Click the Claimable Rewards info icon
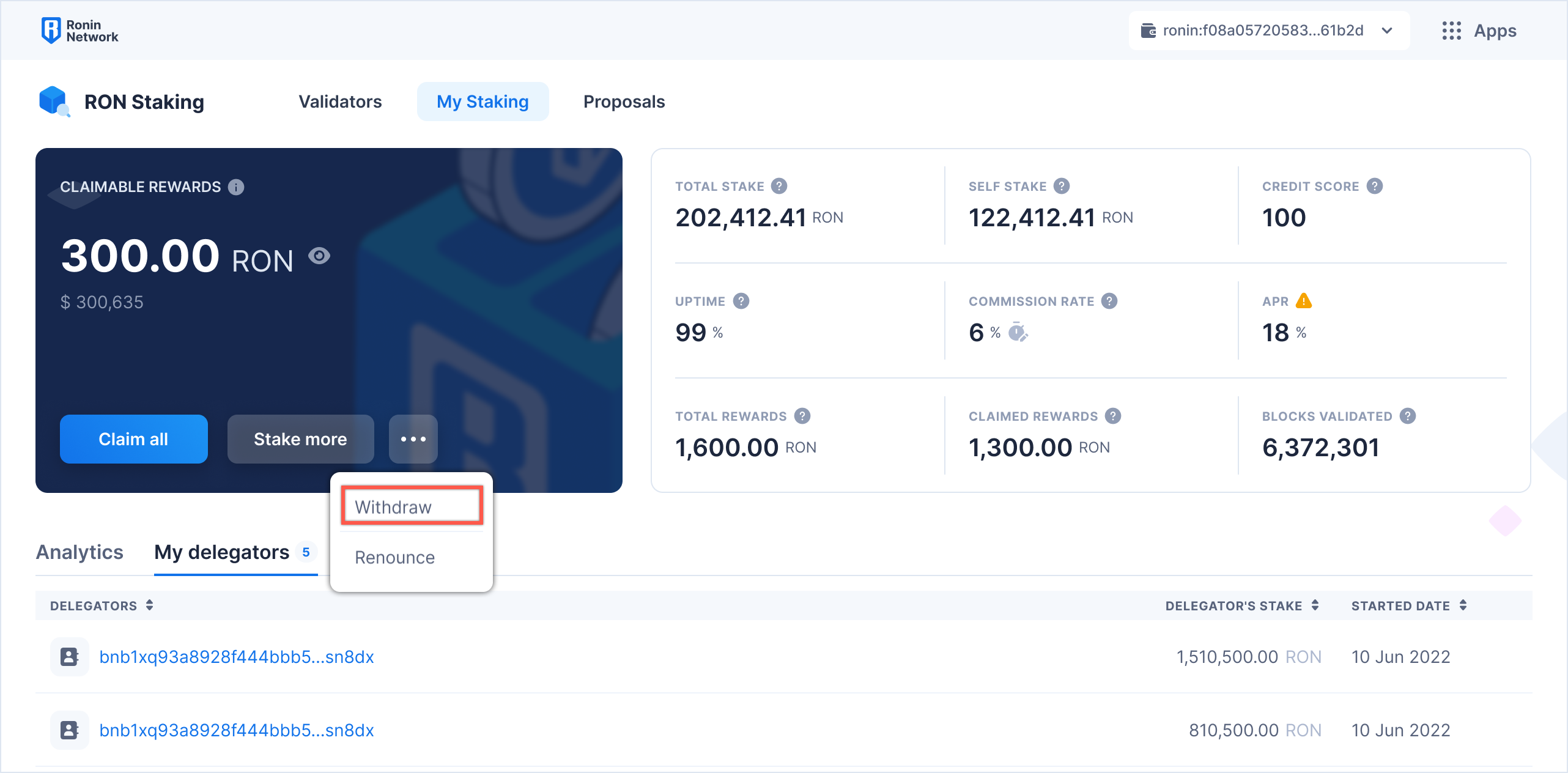 point(236,187)
